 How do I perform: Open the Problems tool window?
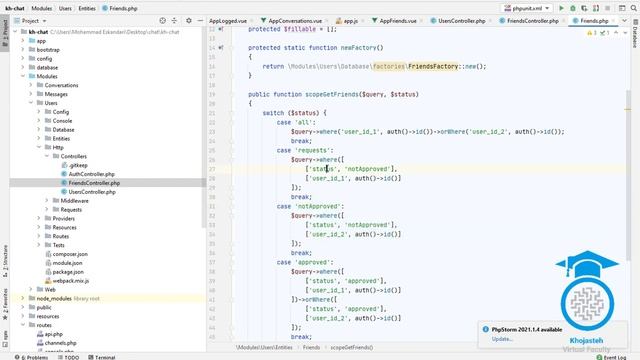31,357
